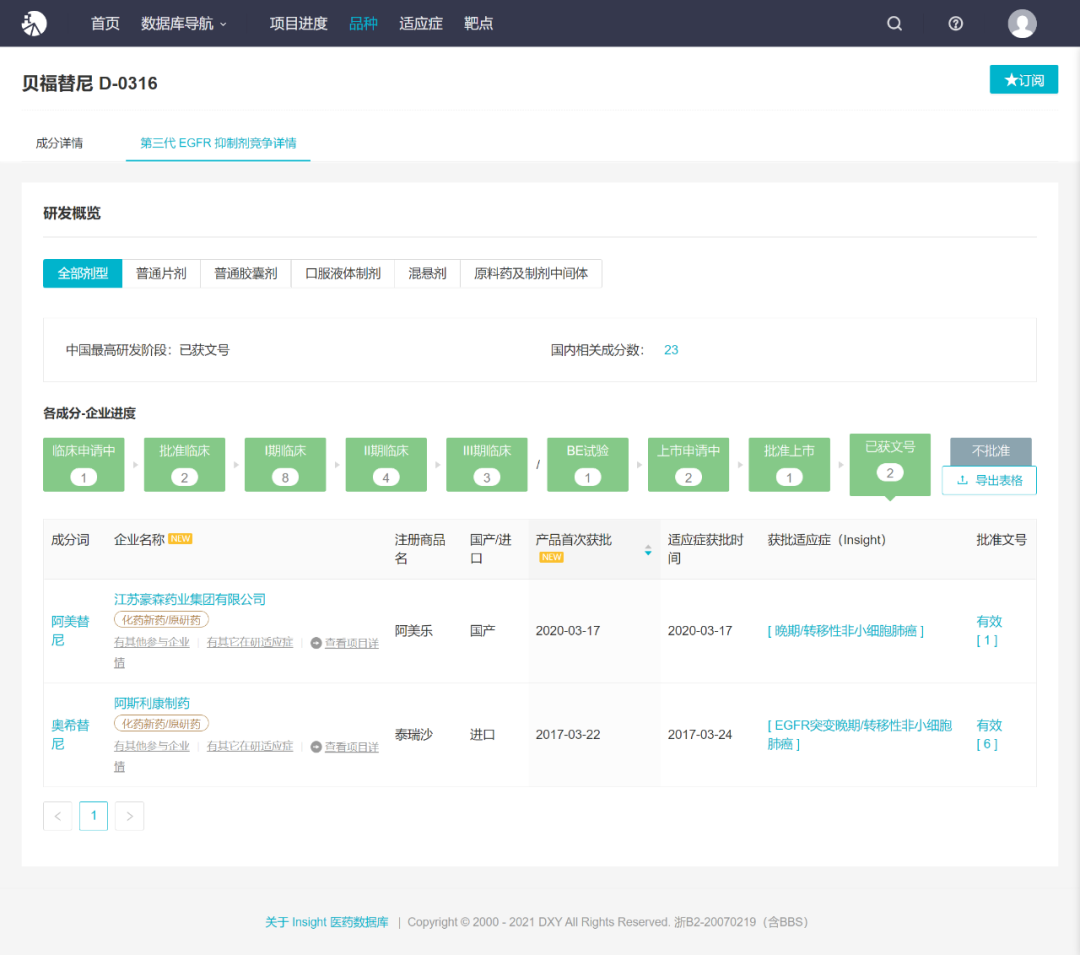The image size is (1080, 955).
Task: Expand the 数据库导航 dropdown
Action: 184,23
